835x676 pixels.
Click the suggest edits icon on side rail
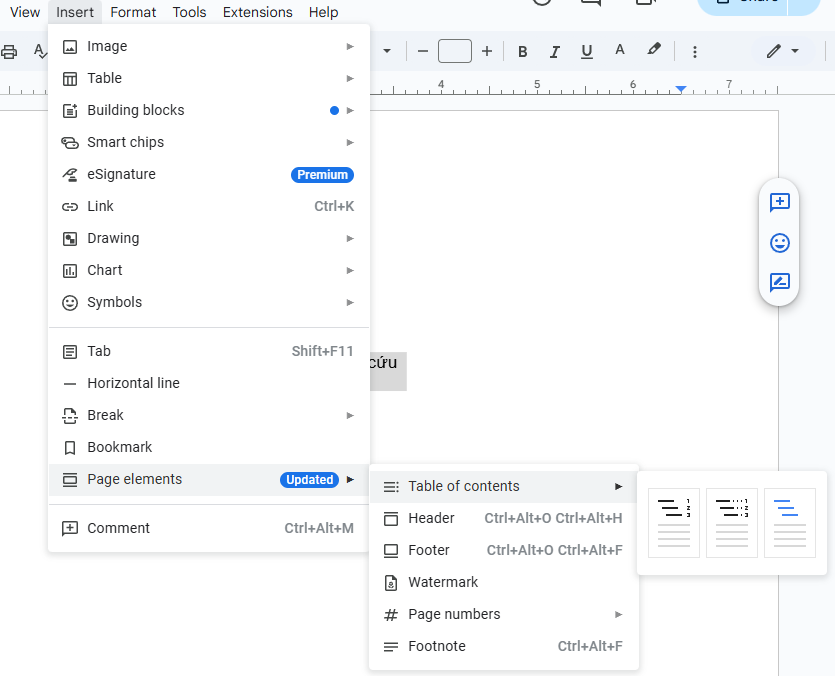pos(779,283)
